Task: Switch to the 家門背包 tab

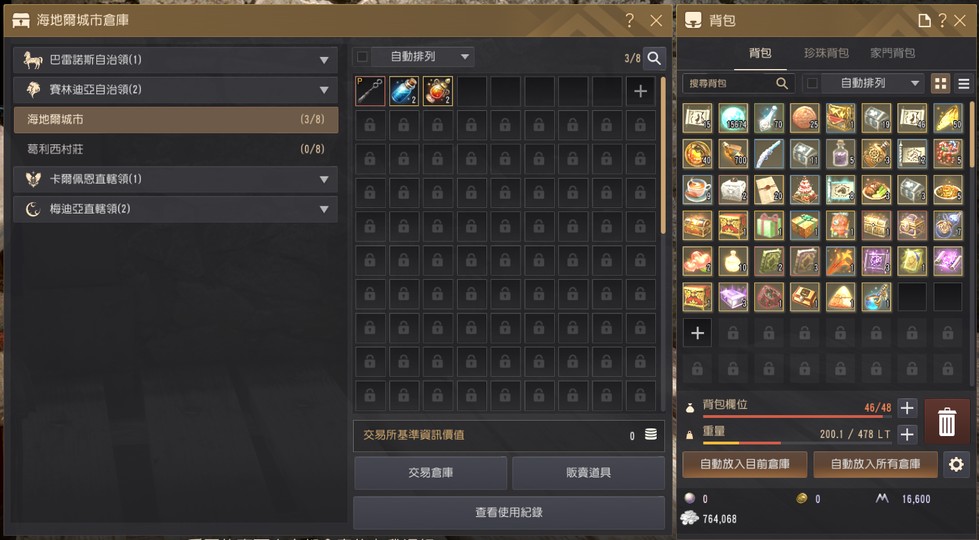Action: tap(893, 53)
